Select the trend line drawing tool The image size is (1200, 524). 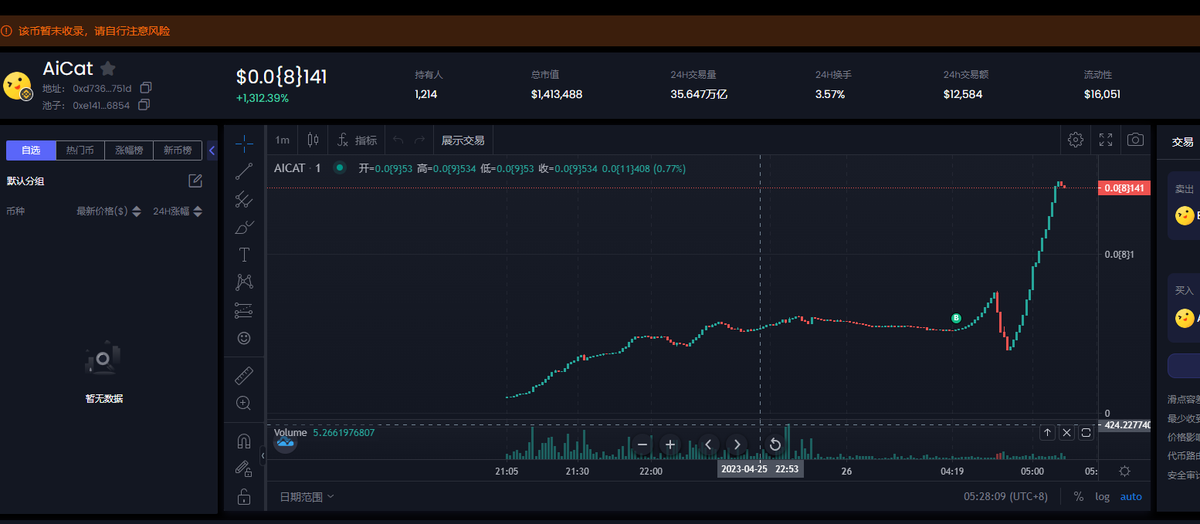[x=244, y=171]
